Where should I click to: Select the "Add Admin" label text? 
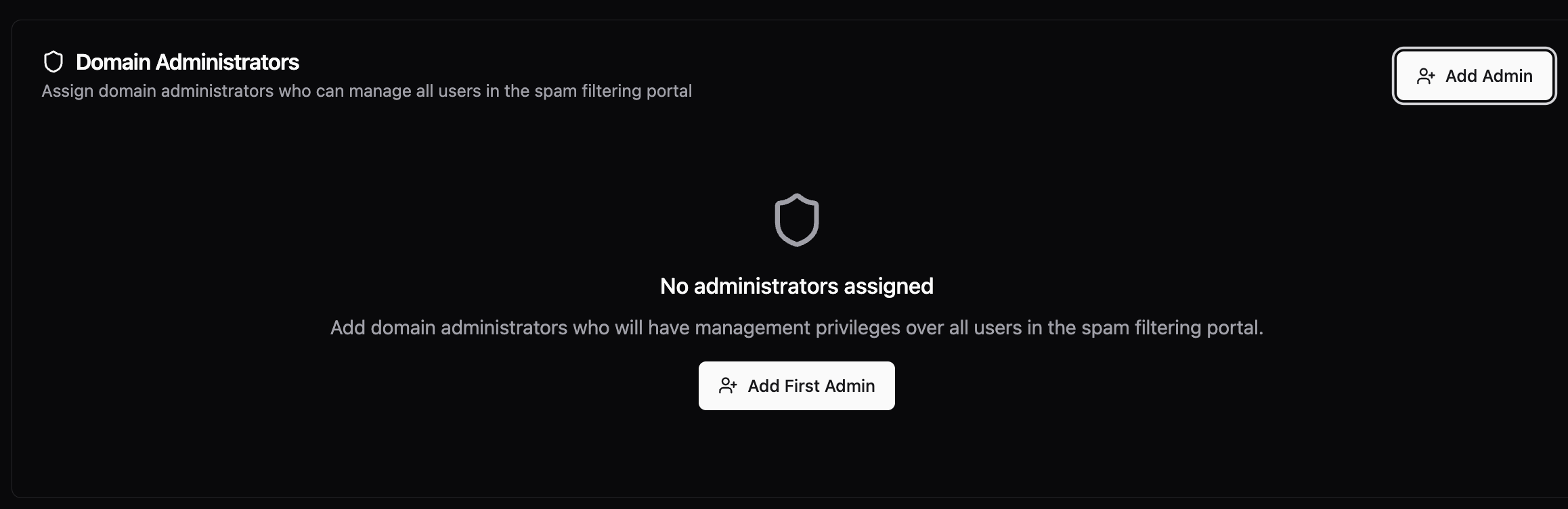tap(1489, 76)
